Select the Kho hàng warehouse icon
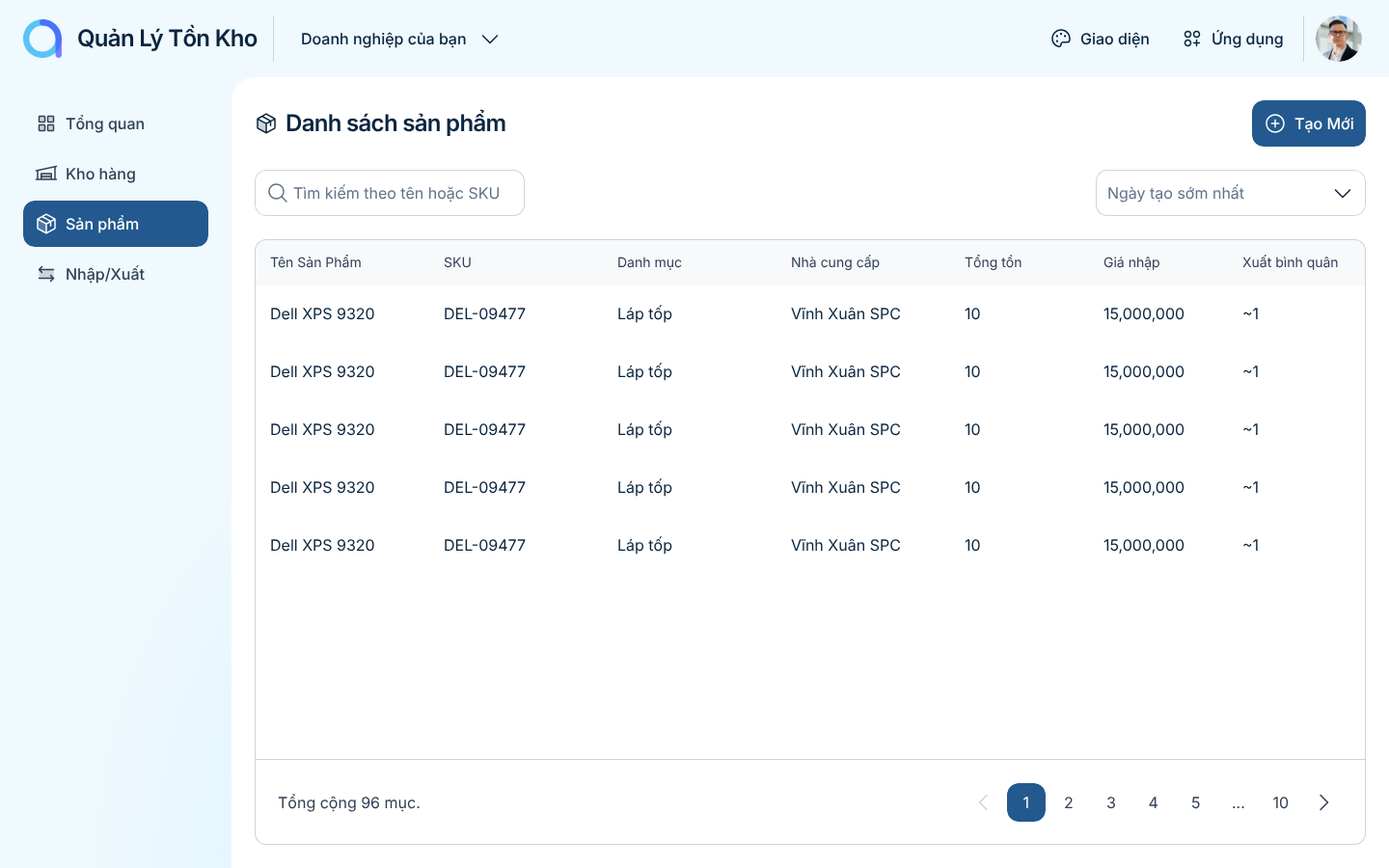Viewport: 1389px width, 868px height. click(x=45, y=174)
